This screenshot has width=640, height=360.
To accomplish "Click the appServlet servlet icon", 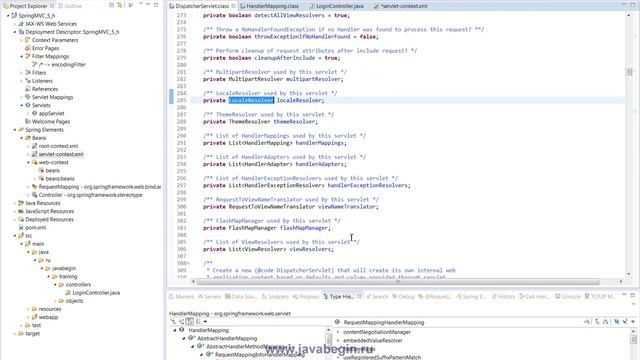I will 34,113.
